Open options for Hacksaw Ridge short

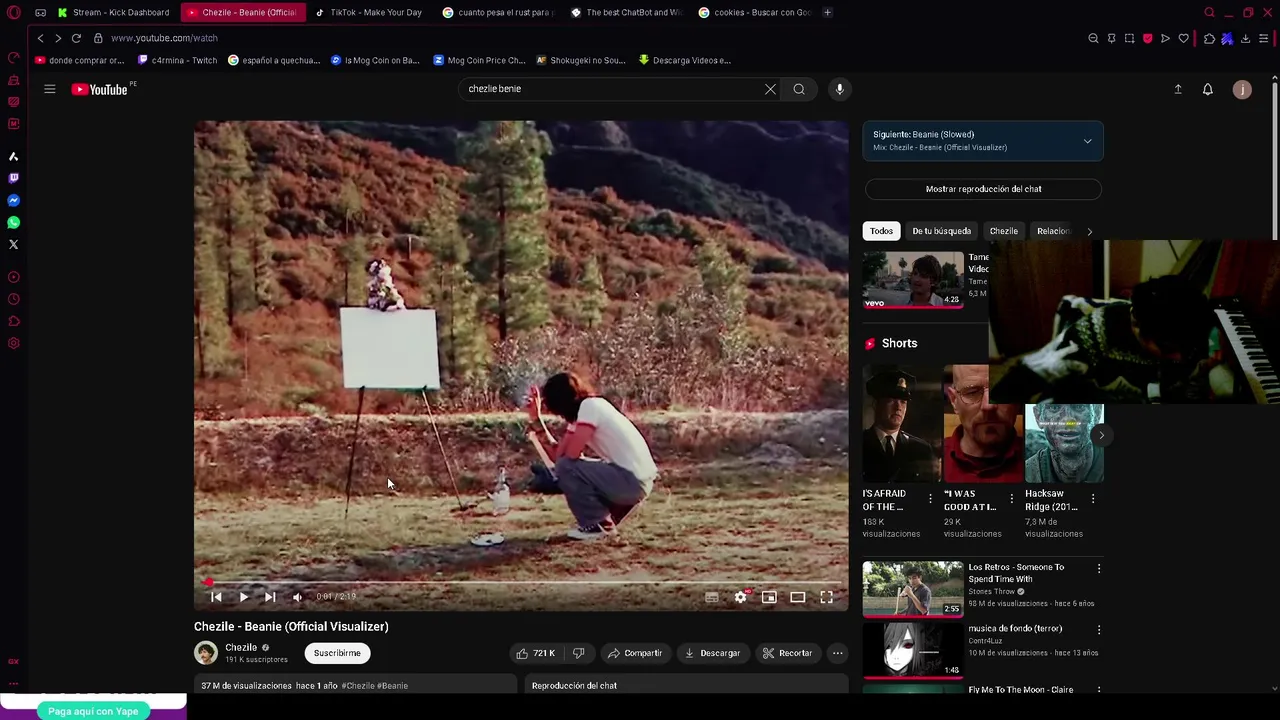point(1092,498)
